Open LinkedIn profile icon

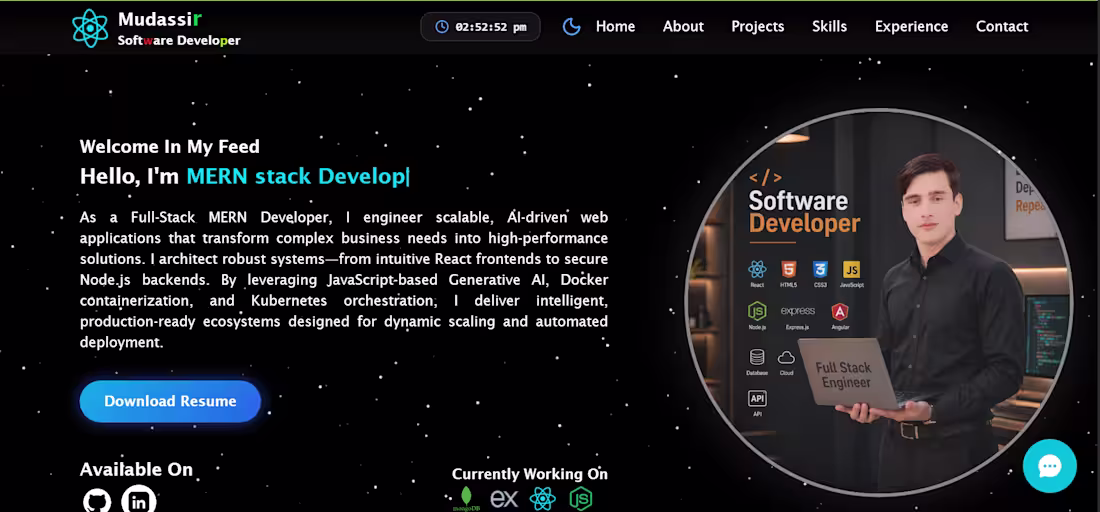(x=139, y=499)
